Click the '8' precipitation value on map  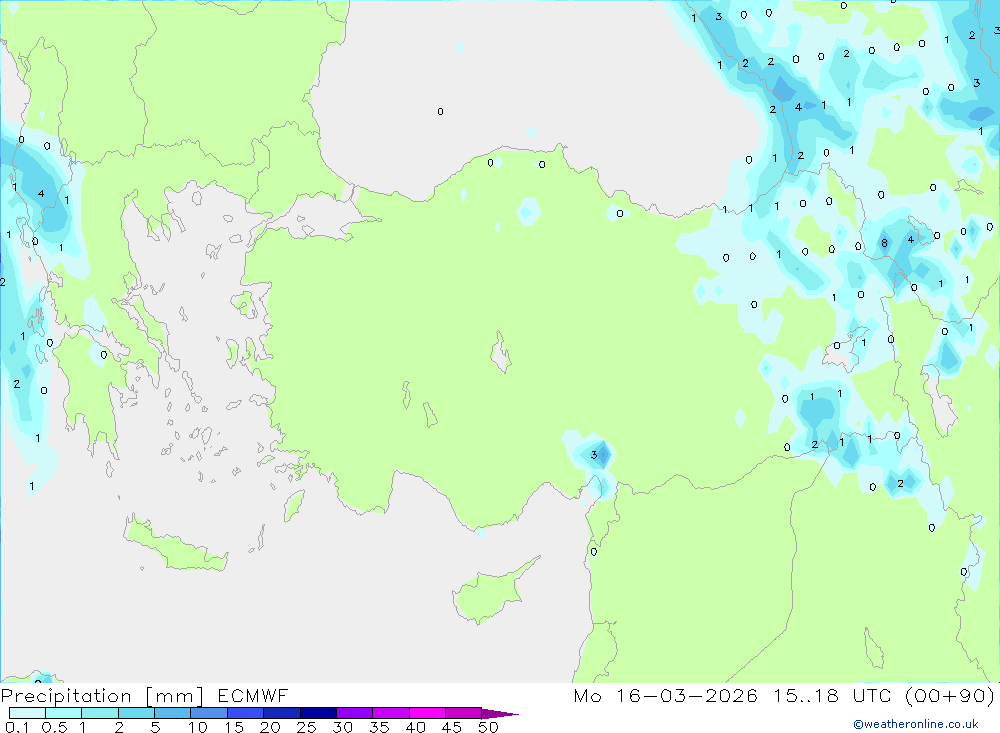(884, 243)
